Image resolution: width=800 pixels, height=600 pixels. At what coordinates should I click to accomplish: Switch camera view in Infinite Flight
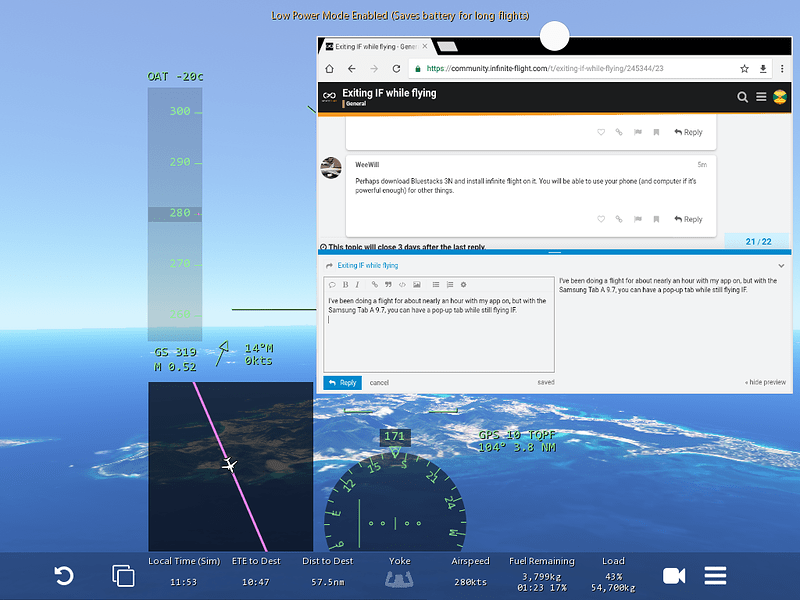673,576
